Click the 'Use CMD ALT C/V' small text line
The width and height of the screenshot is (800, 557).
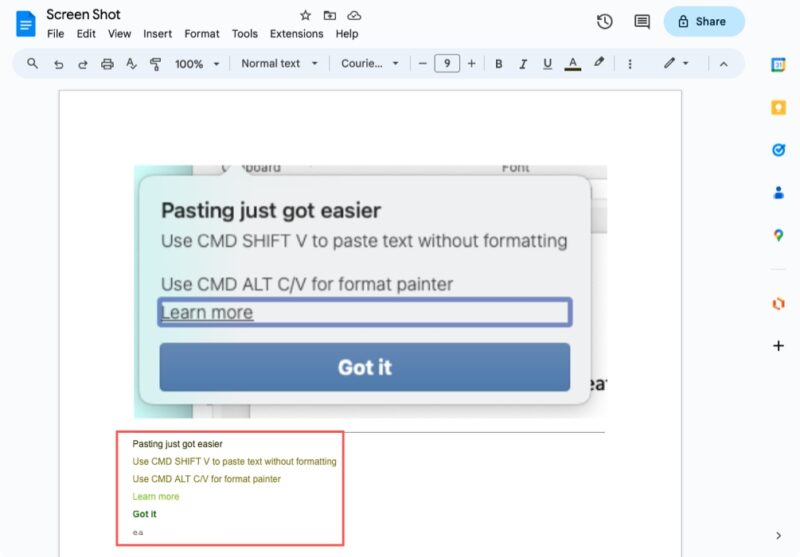coord(206,479)
